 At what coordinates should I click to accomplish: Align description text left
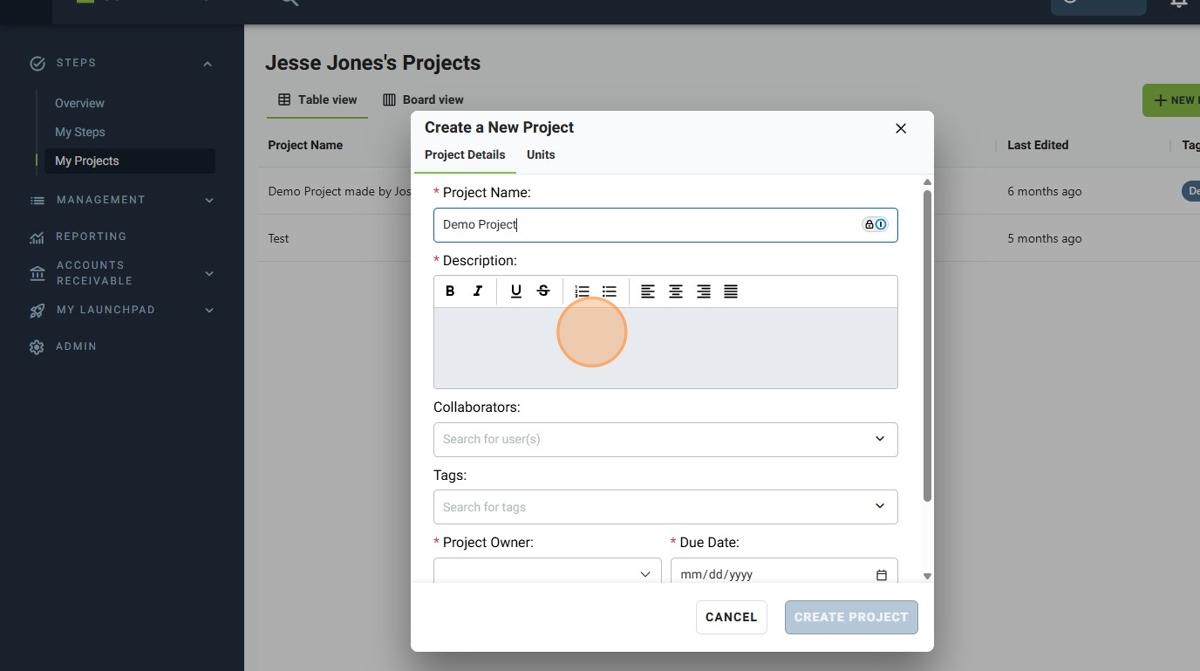[x=648, y=291]
